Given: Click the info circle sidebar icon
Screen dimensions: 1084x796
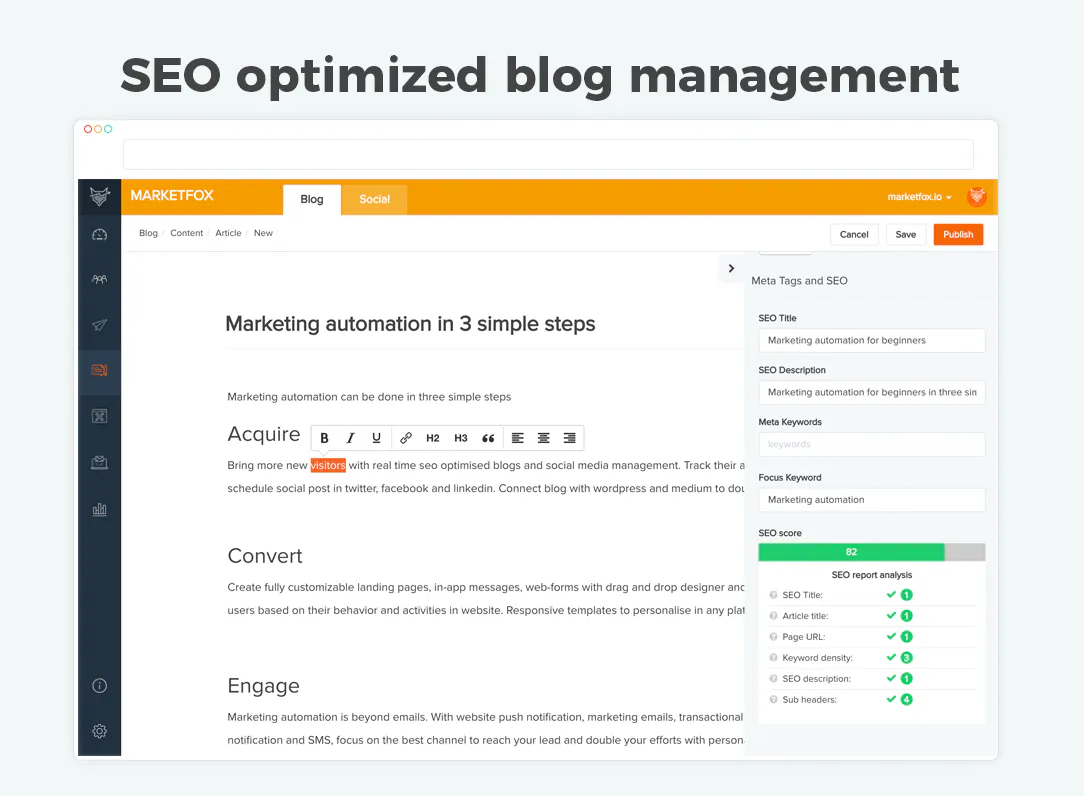Looking at the screenshot, I should (x=100, y=685).
